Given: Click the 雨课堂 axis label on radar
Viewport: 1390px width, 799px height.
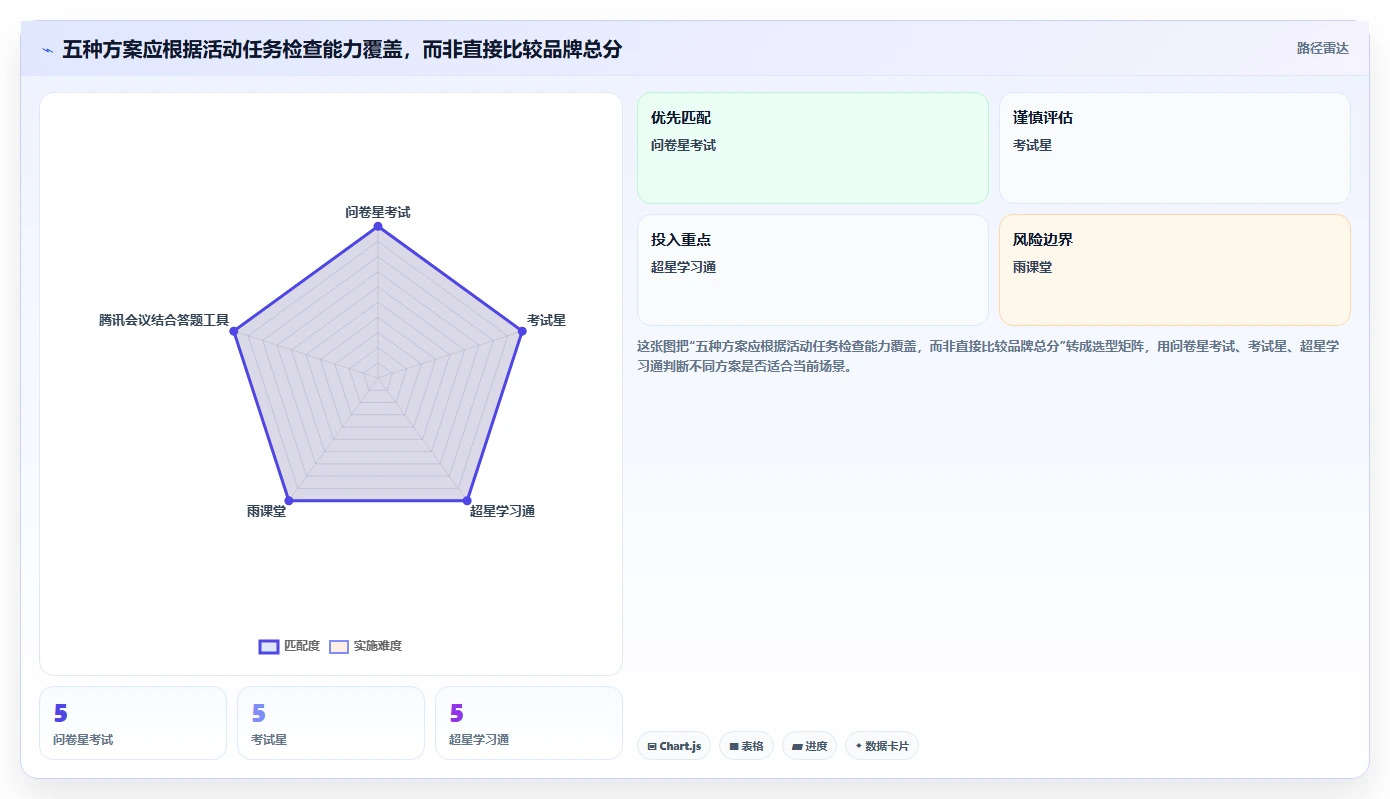Looking at the screenshot, I should pos(266,511).
